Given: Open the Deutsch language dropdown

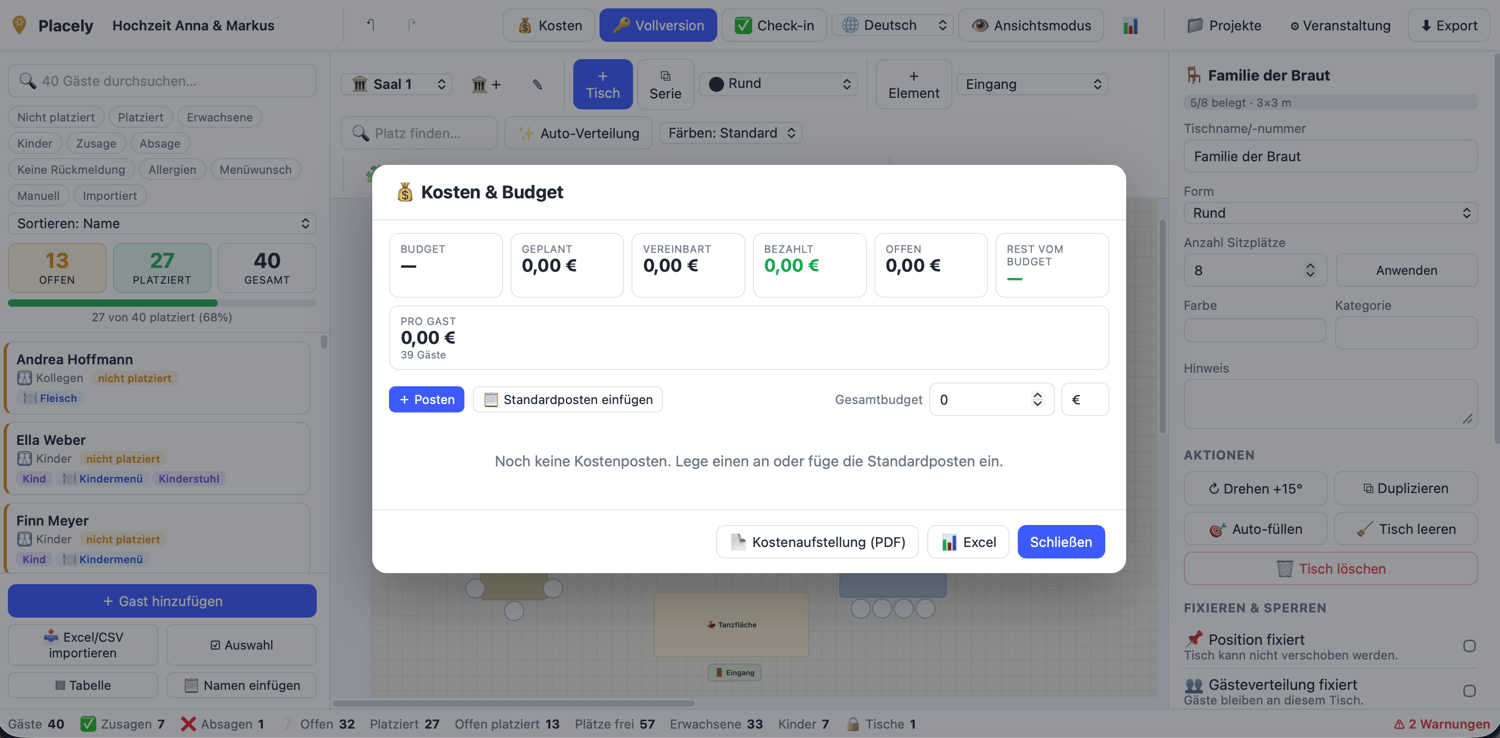Looking at the screenshot, I should [x=893, y=25].
